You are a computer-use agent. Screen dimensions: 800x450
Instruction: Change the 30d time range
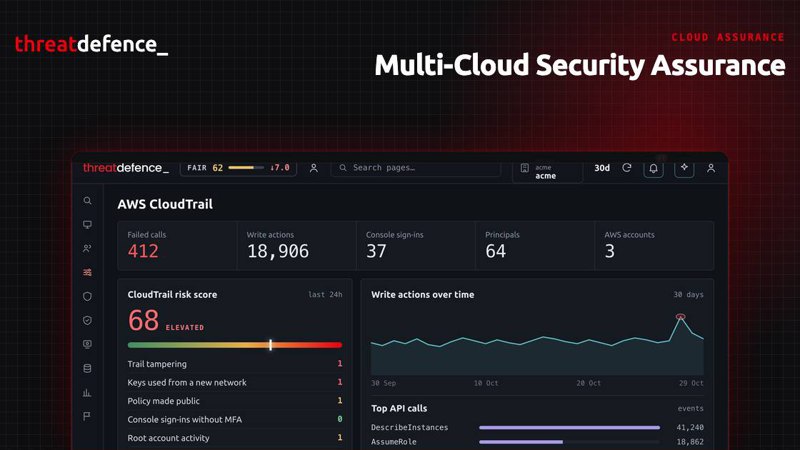point(602,168)
